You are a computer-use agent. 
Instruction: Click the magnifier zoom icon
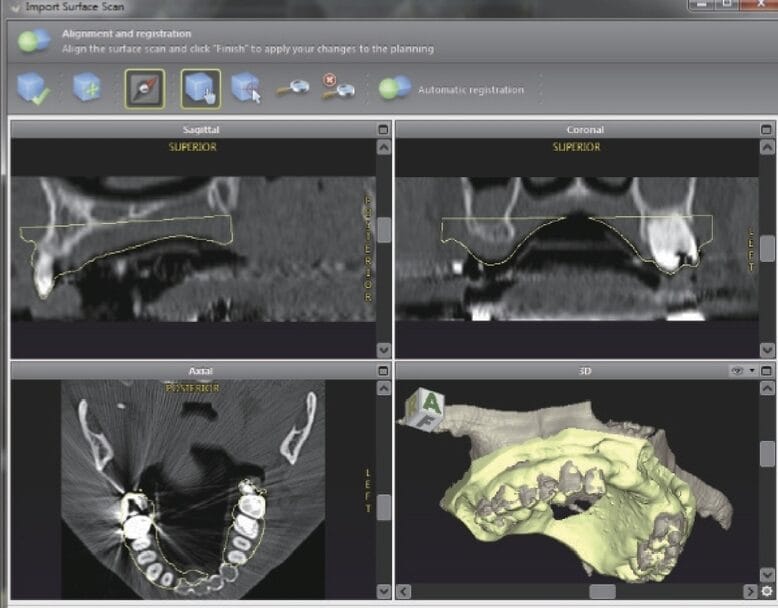click(x=293, y=89)
